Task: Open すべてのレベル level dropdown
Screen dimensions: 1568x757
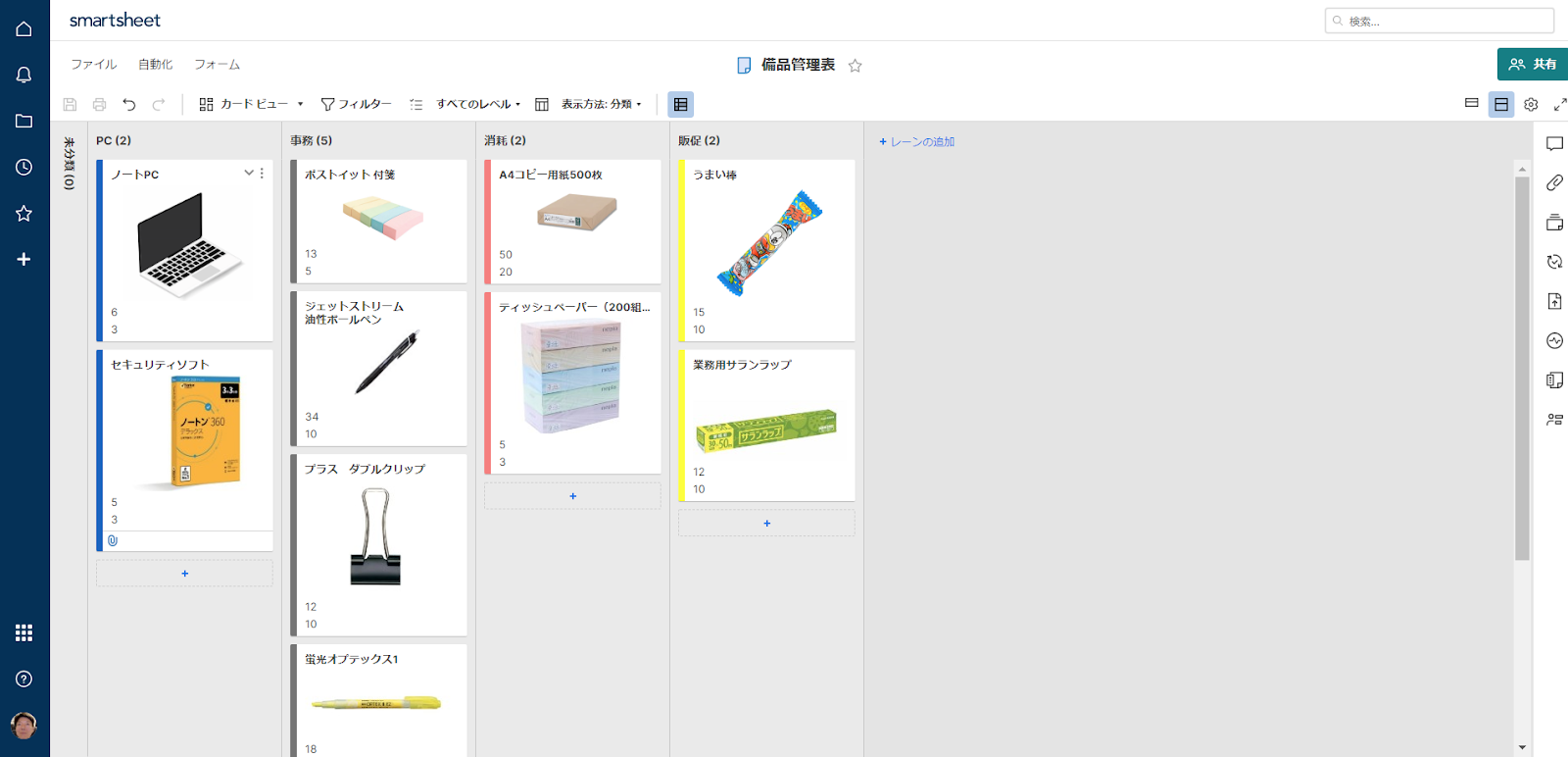Action: pos(478,104)
